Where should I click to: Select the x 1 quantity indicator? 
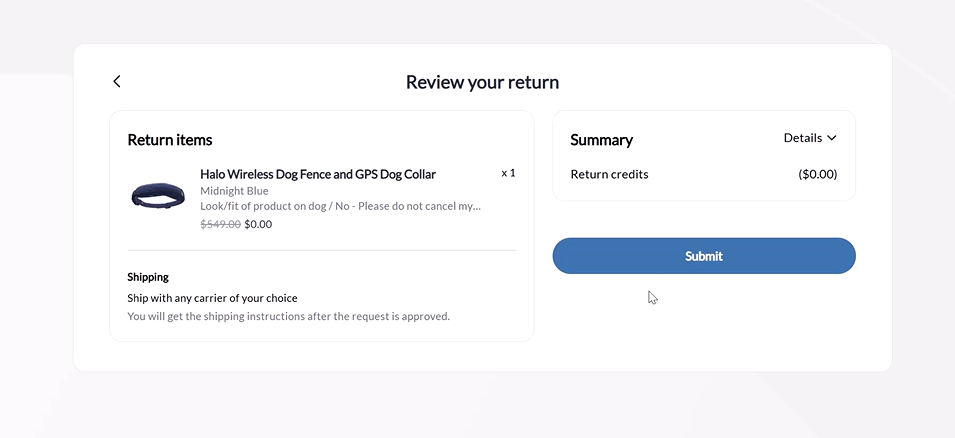pyautogui.click(x=508, y=173)
